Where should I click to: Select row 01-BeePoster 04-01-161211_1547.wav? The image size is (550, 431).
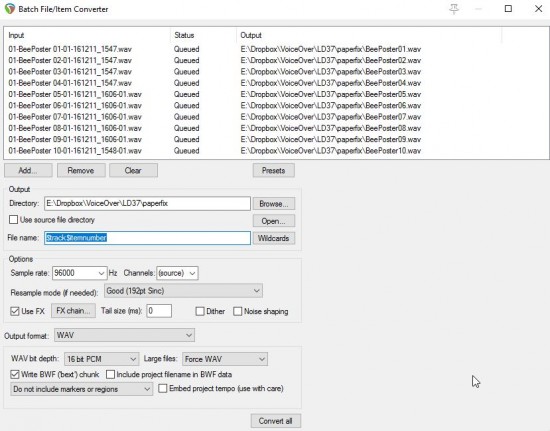70,83
